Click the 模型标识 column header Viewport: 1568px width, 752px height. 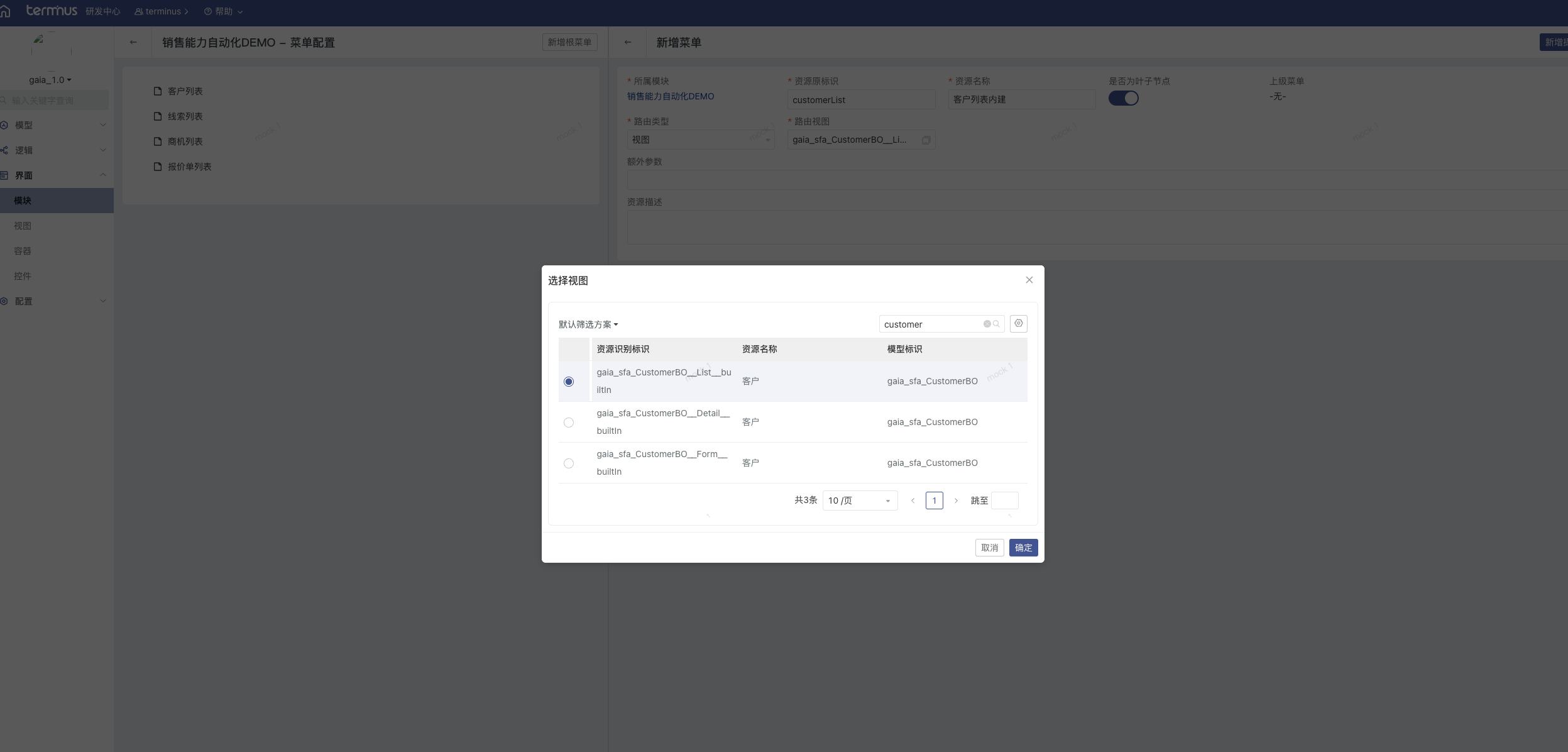[904, 349]
